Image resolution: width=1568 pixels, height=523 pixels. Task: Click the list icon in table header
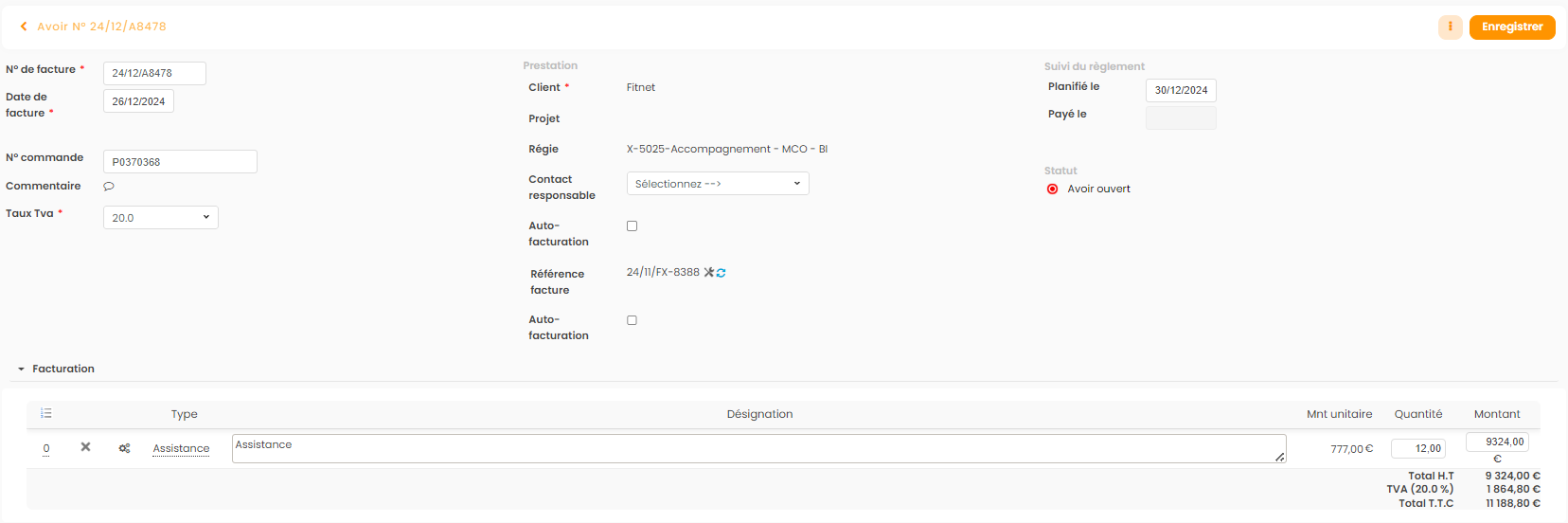coord(46,413)
